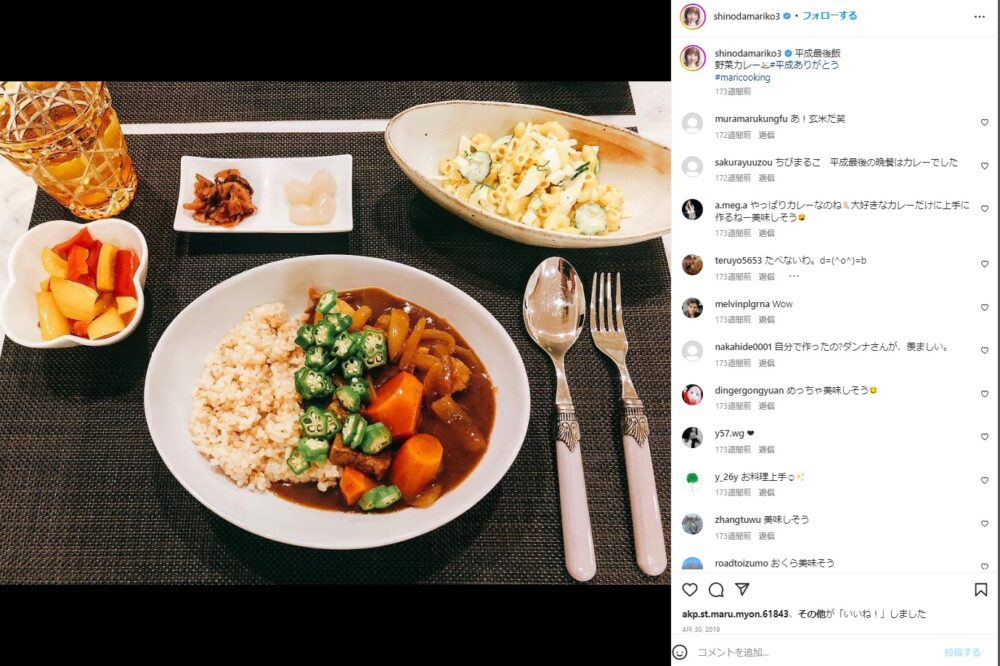Open the #平成ありがとう hashtag
The height and width of the screenshot is (666, 1000).
pos(804,65)
